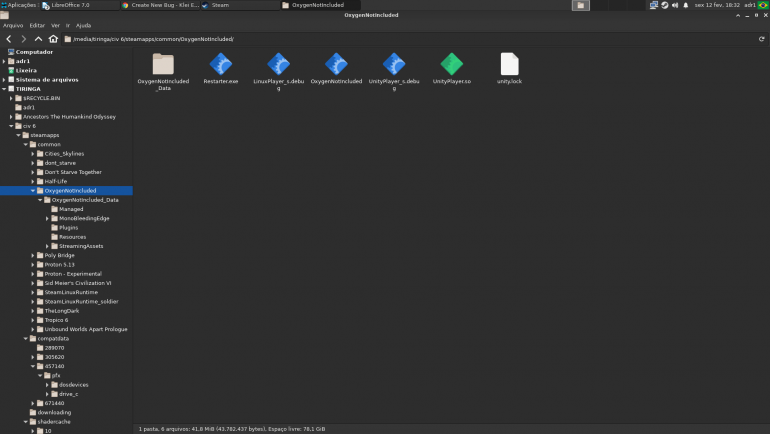This screenshot has width=770, height=434.
Task: Open the Steam tray icon
Action: 664,5
